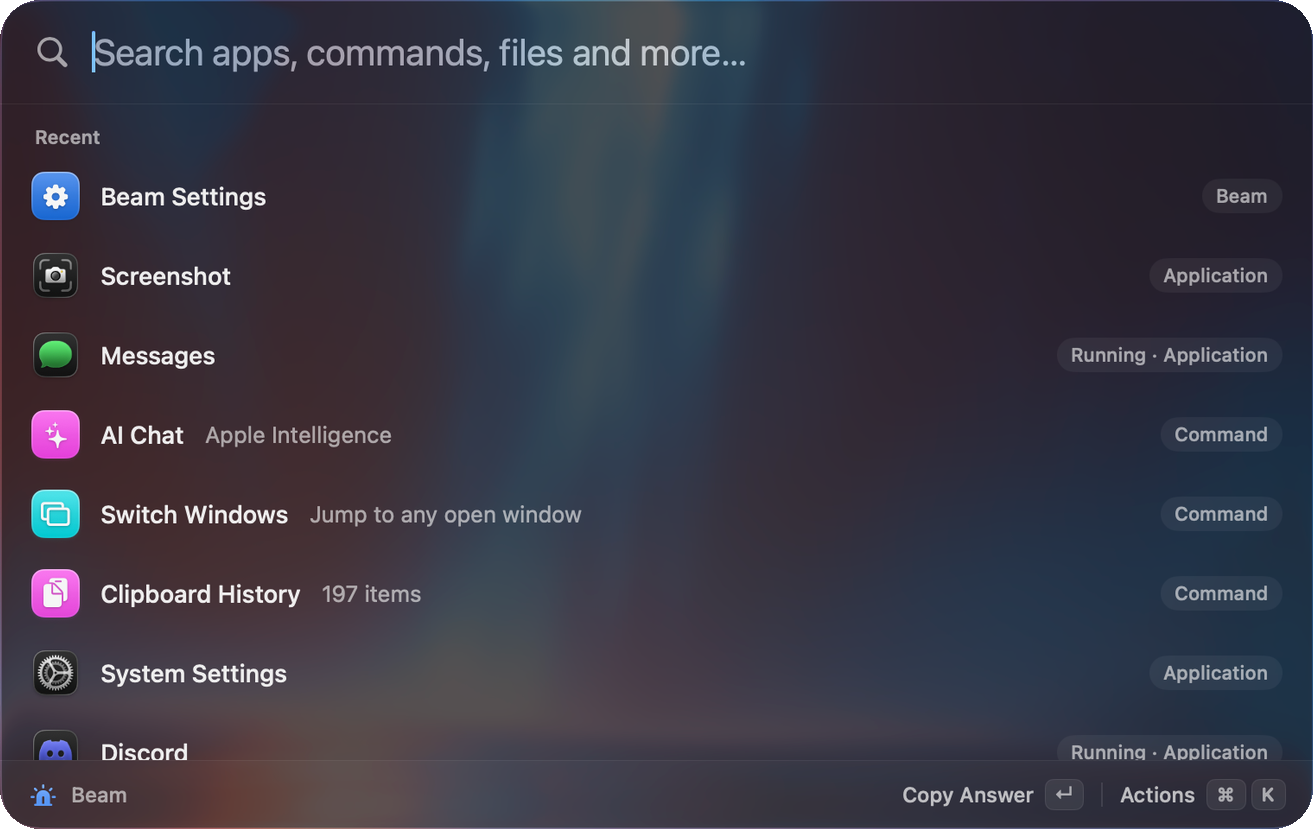Click the Beam logo in footer
The height and width of the screenshot is (829, 1313).
(x=43, y=796)
